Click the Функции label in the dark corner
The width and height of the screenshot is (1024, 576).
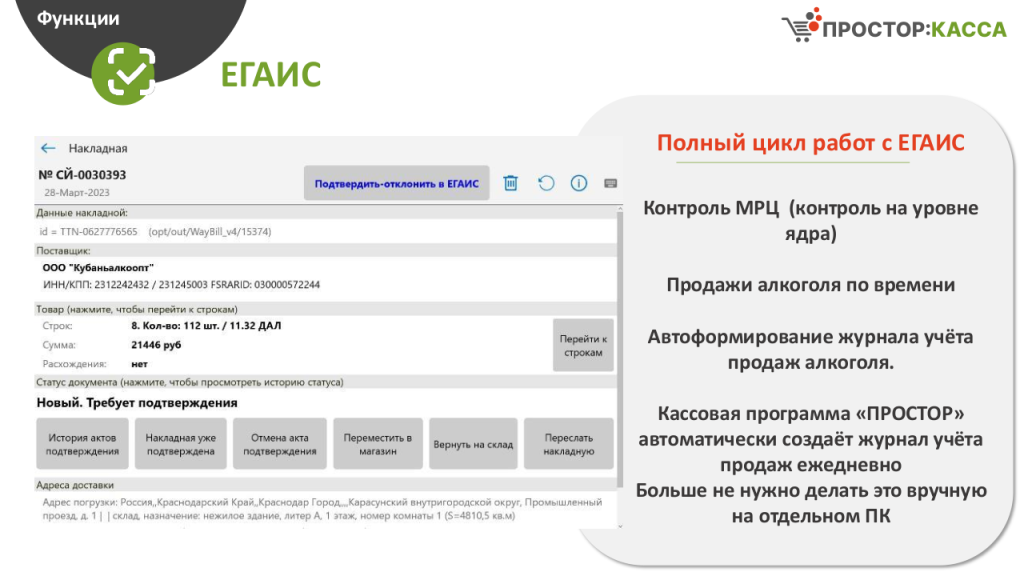click(78, 18)
